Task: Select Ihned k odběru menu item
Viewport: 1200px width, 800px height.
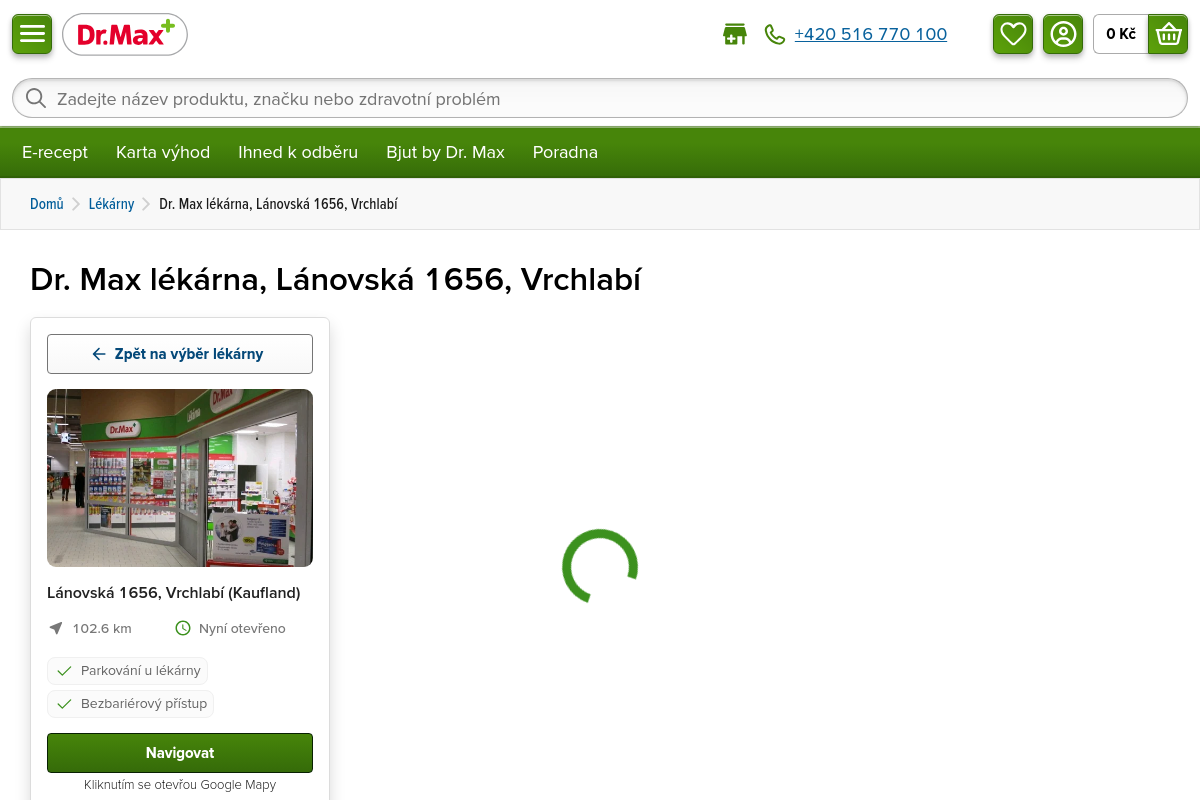Action: point(298,152)
